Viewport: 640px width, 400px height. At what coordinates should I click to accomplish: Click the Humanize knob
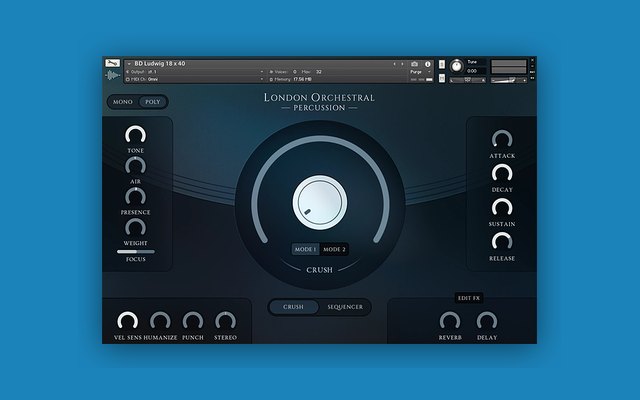[x=160, y=322]
